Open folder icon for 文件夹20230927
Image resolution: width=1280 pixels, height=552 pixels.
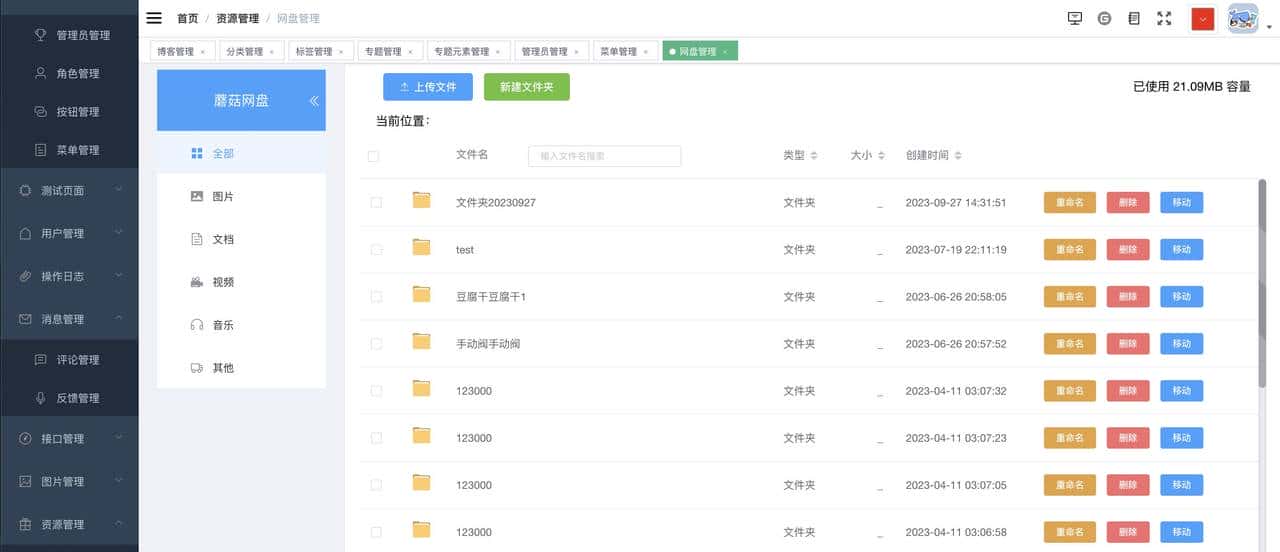point(421,201)
